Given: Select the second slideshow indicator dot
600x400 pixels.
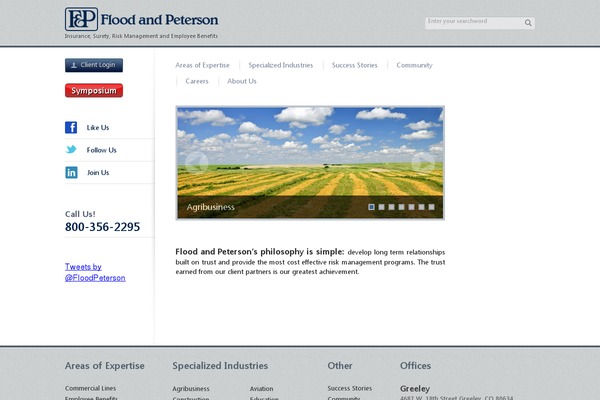Looking at the screenshot, I should point(381,207).
